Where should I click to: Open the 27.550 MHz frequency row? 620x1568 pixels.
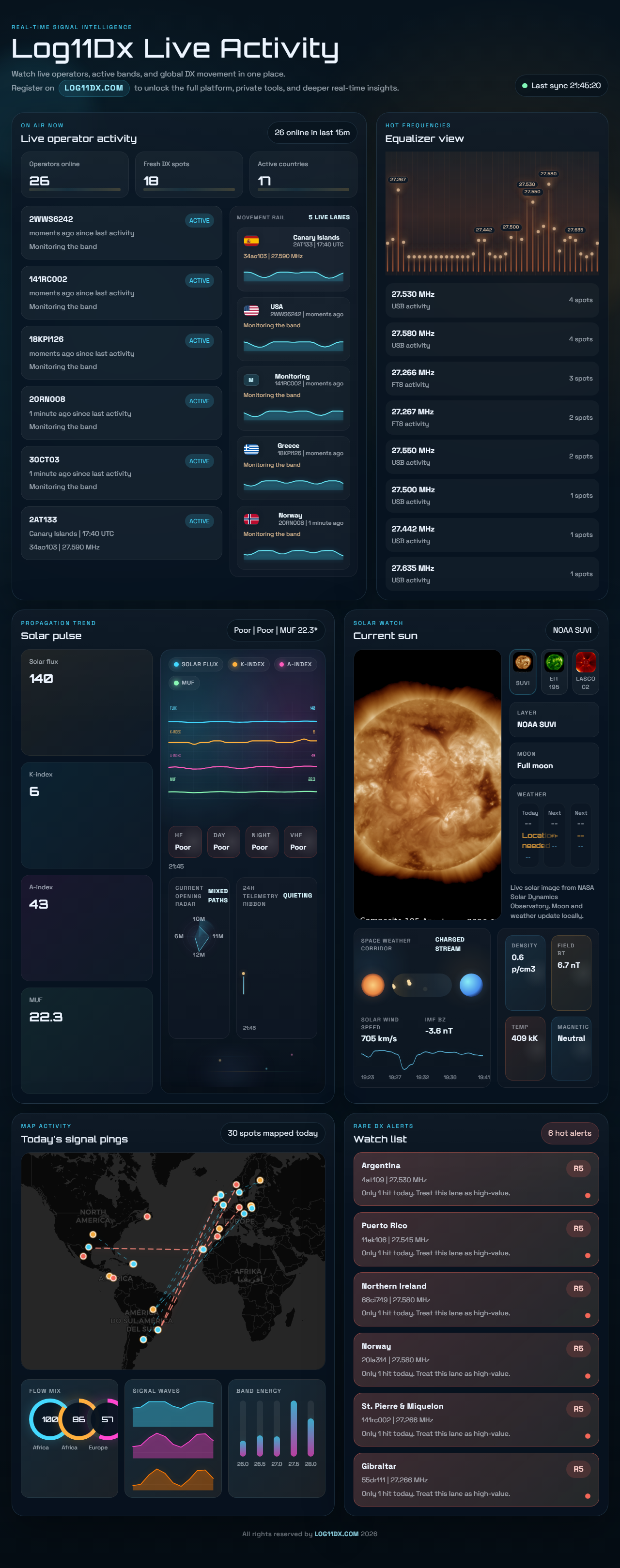point(492,457)
